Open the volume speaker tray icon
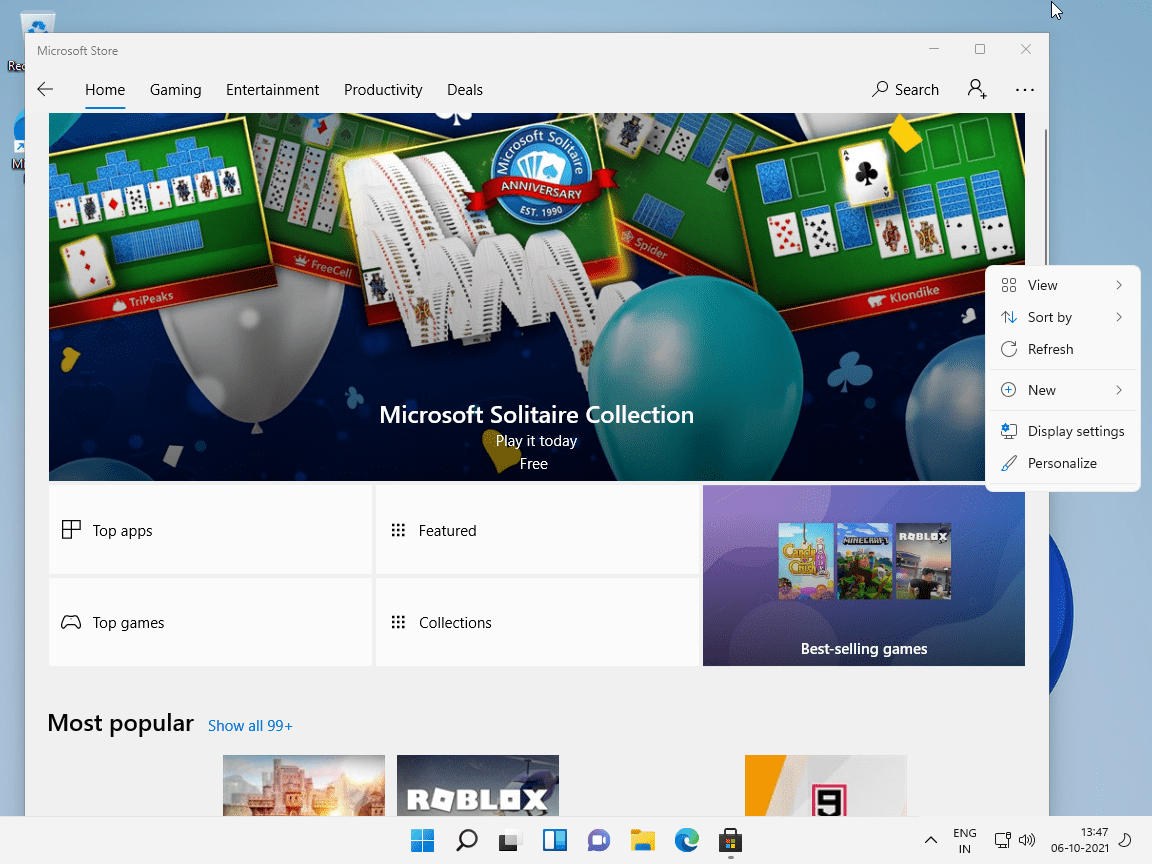 [x=1026, y=840]
